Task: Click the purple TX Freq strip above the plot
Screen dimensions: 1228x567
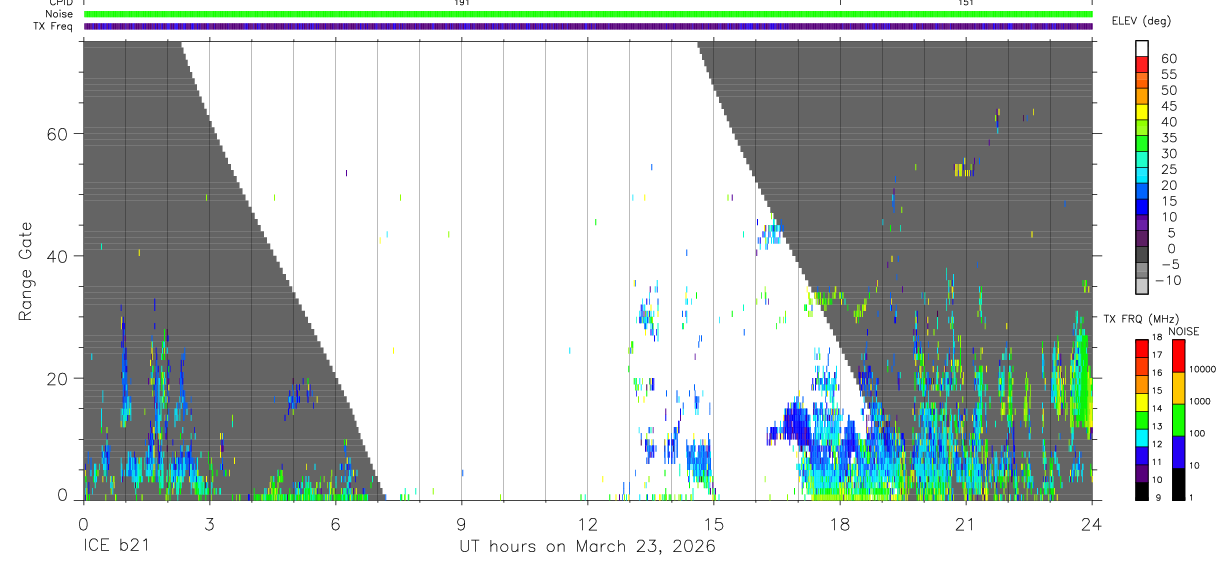Action: (x=588, y=26)
